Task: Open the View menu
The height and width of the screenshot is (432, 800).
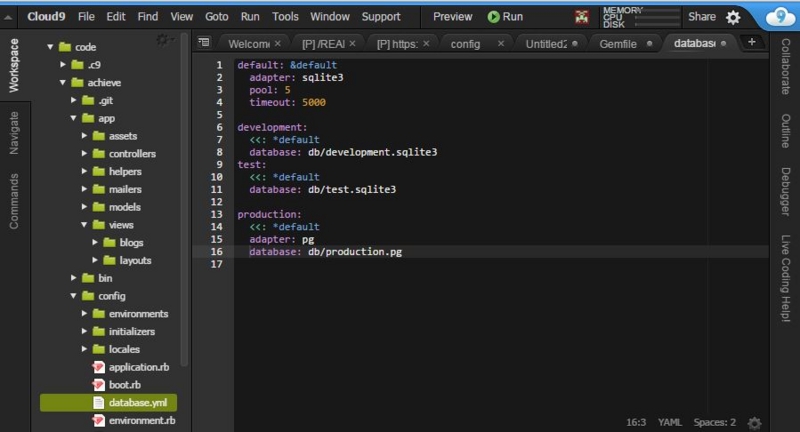Action: (x=182, y=17)
